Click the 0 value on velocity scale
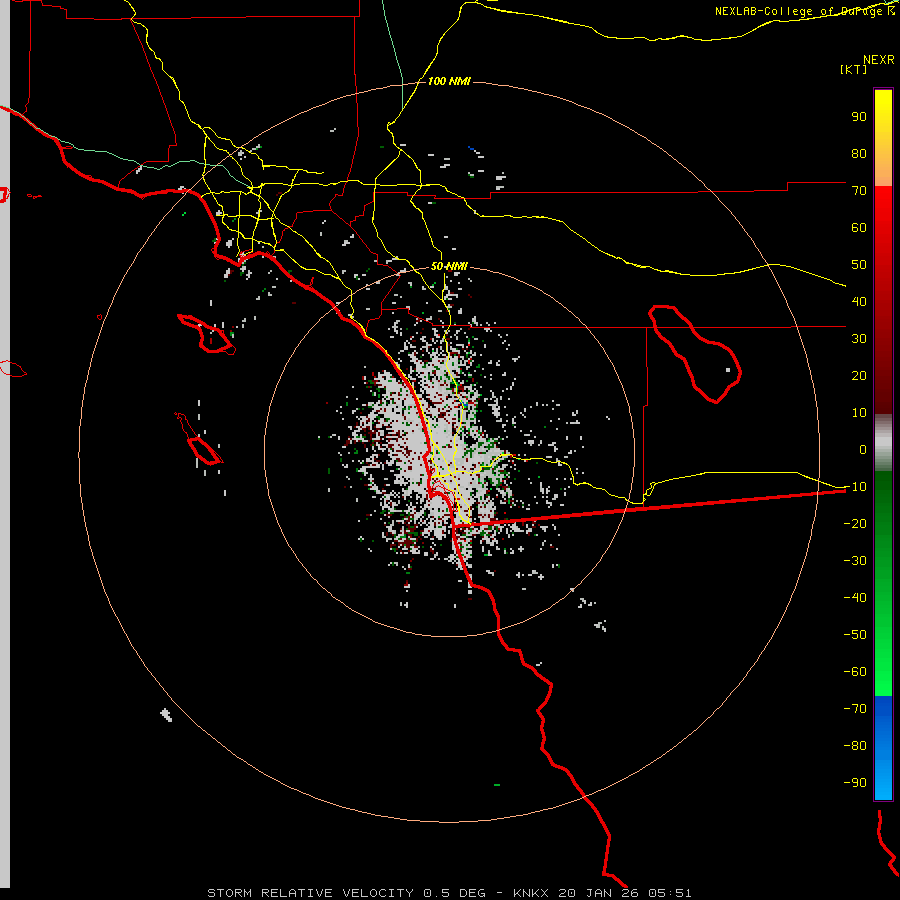Image resolution: width=900 pixels, height=900 pixels. (863, 449)
